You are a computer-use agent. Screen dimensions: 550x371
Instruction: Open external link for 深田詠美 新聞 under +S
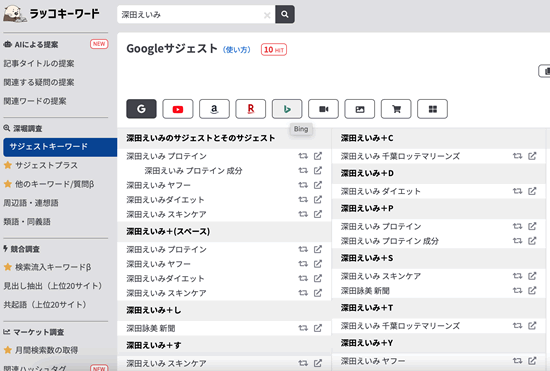point(532,290)
